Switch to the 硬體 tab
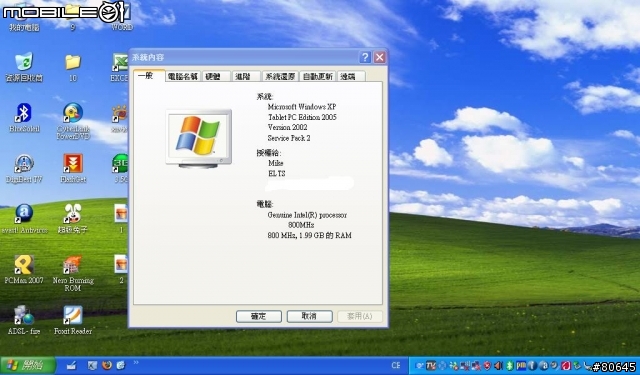 [216, 76]
